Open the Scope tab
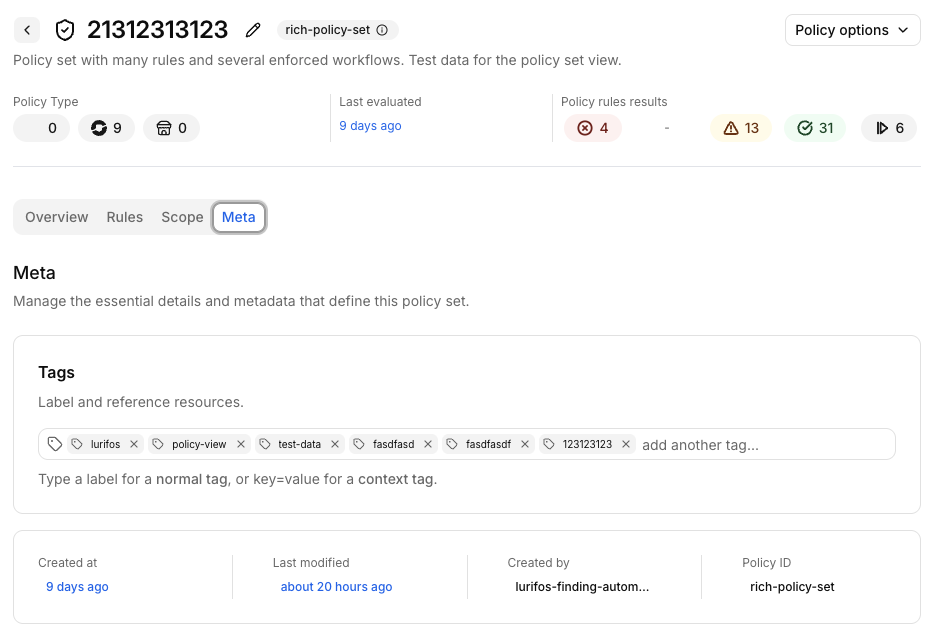935x637 pixels. (x=182, y=217)
